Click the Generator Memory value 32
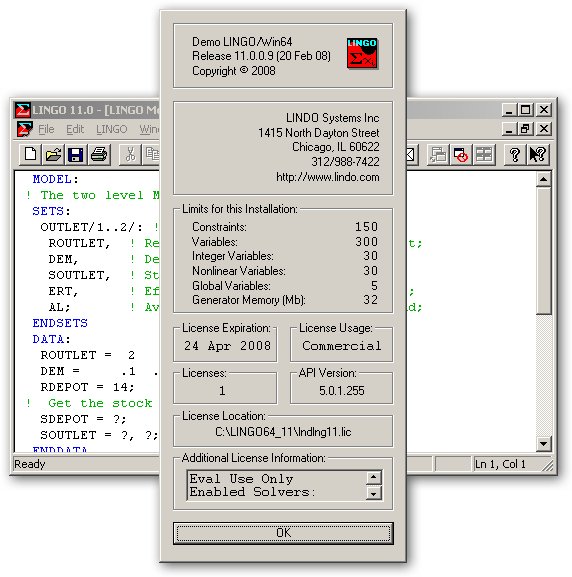 (371, 300)
